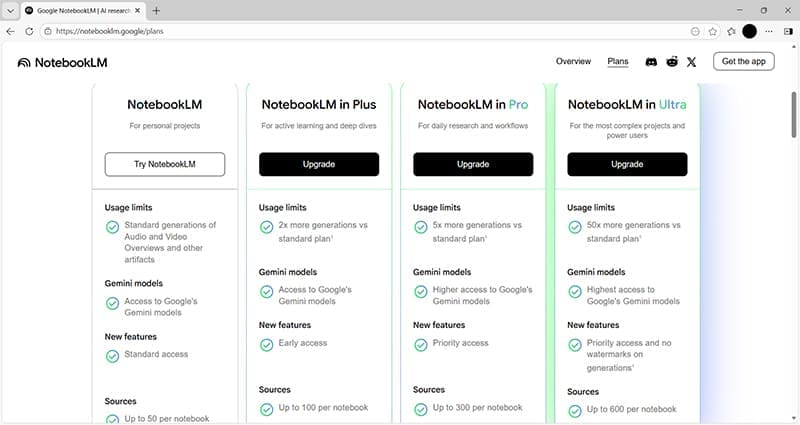Click Usage limits label in free column
Image resolution: width=800 pixels, height=425 pixels.
point(129,208)
